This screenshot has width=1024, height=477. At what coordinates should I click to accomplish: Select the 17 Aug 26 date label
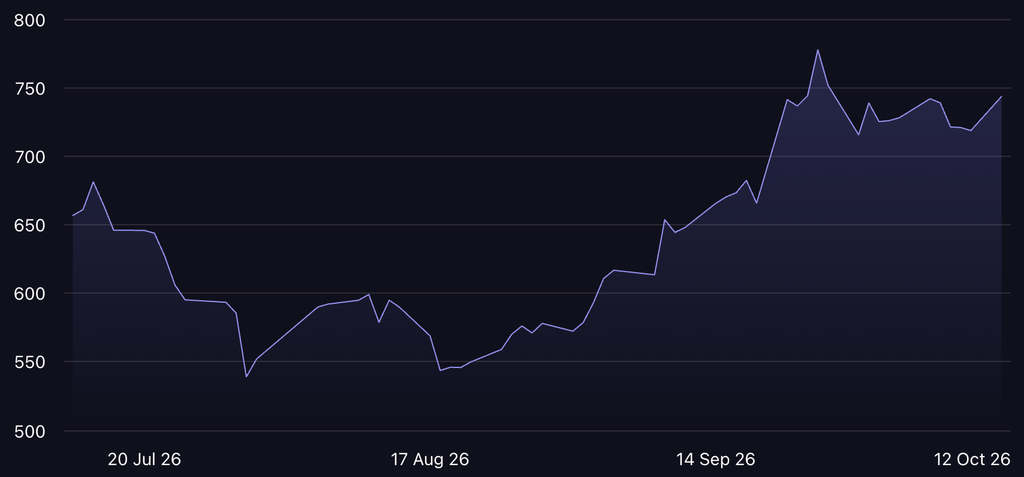point(430,459)
